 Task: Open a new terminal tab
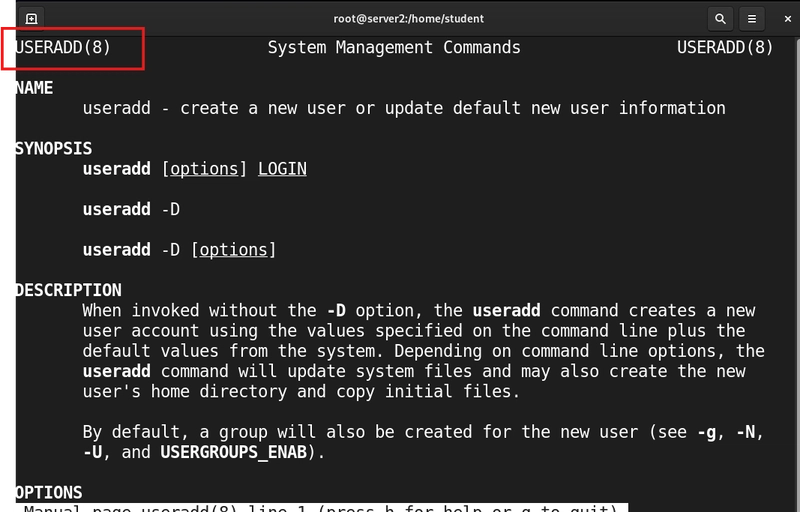31,19
